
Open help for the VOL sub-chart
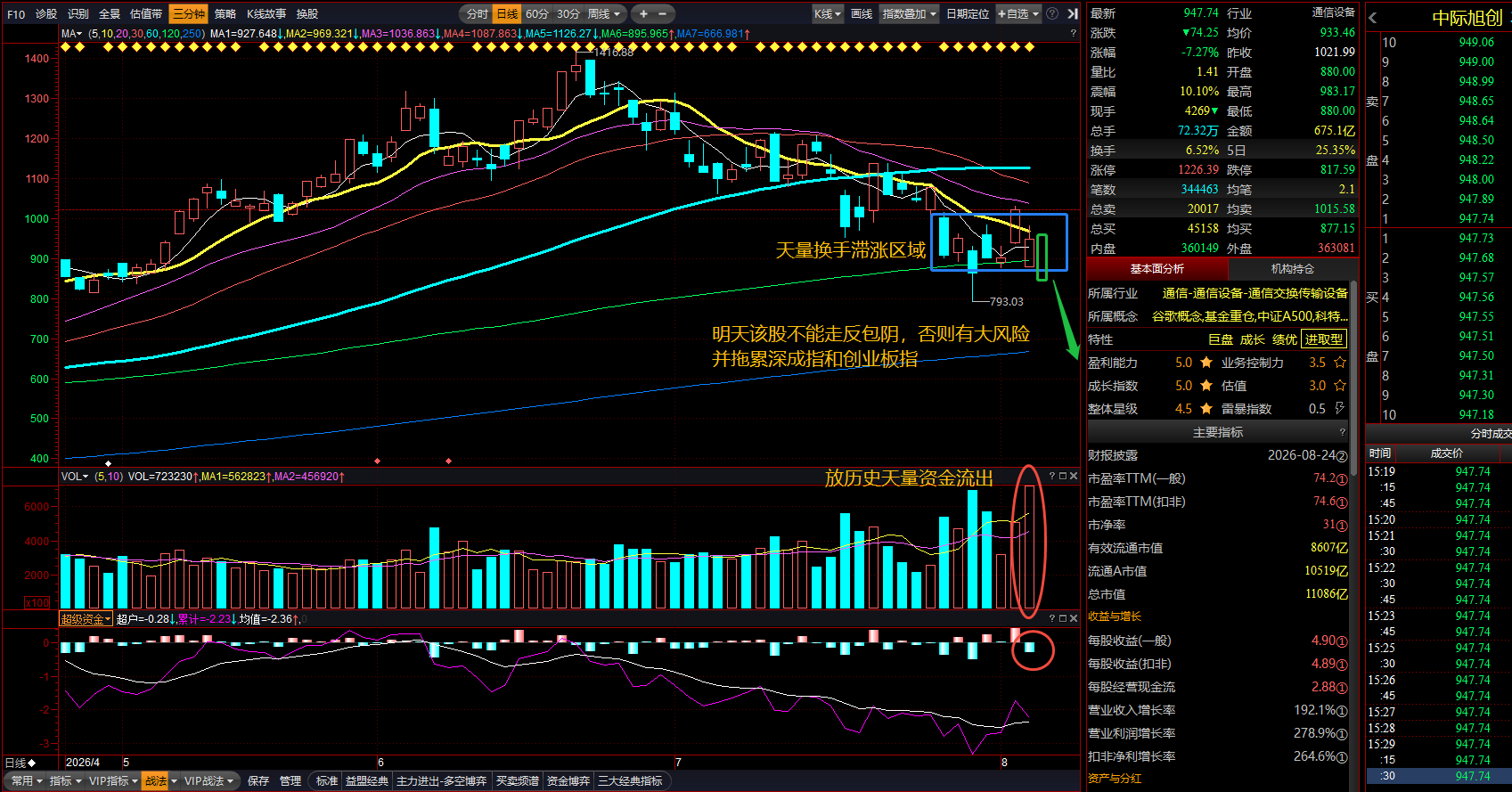coord(1051,477)
